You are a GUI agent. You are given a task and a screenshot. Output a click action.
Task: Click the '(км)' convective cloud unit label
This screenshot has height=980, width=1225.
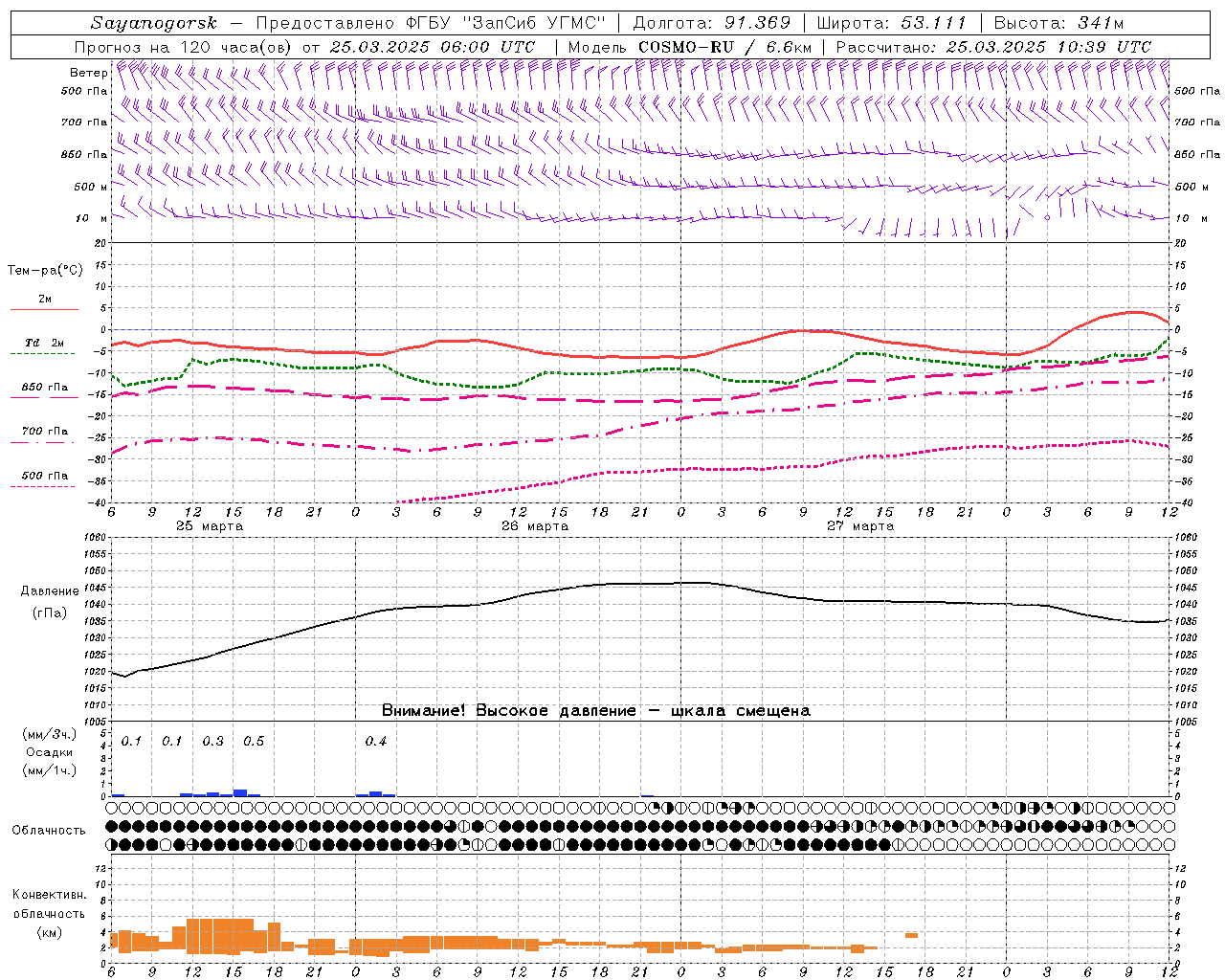click(49, 932)
